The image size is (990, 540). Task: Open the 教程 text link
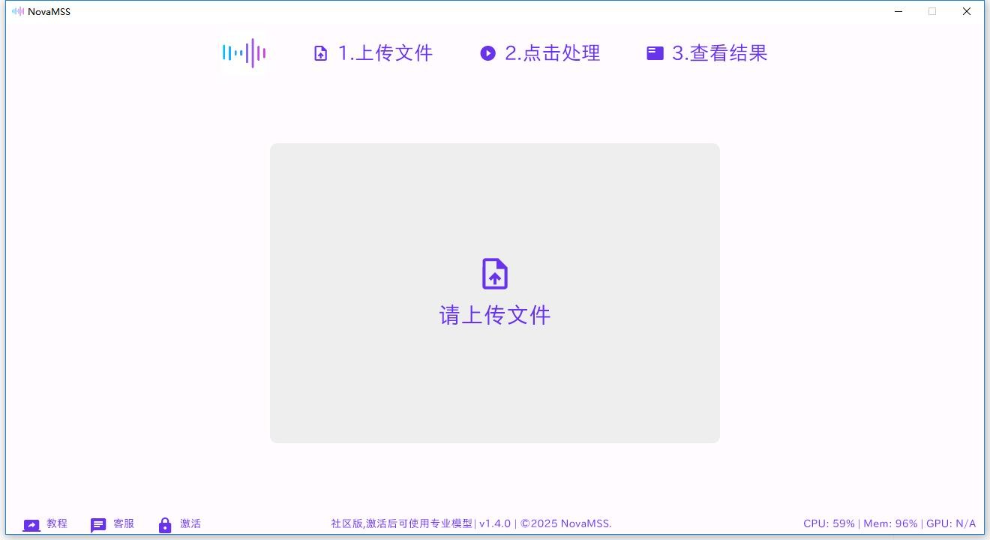coord(57,524)
